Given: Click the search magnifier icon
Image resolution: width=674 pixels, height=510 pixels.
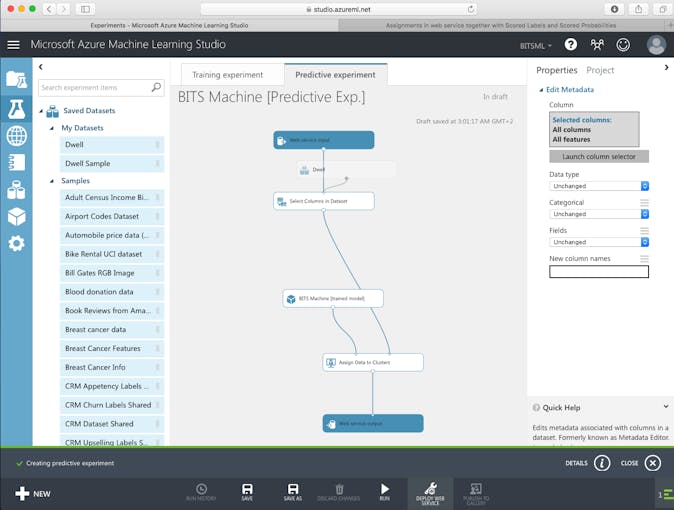Looking at the screenshot, I should pyautogui.click(x=156, y=87).
